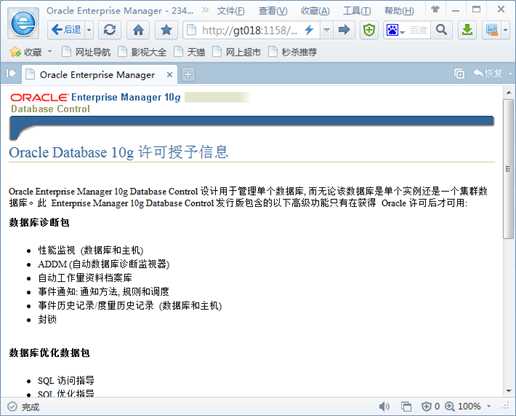Click the go-forward arrow button
Viewport: 516px width, 416px height.
344,30
